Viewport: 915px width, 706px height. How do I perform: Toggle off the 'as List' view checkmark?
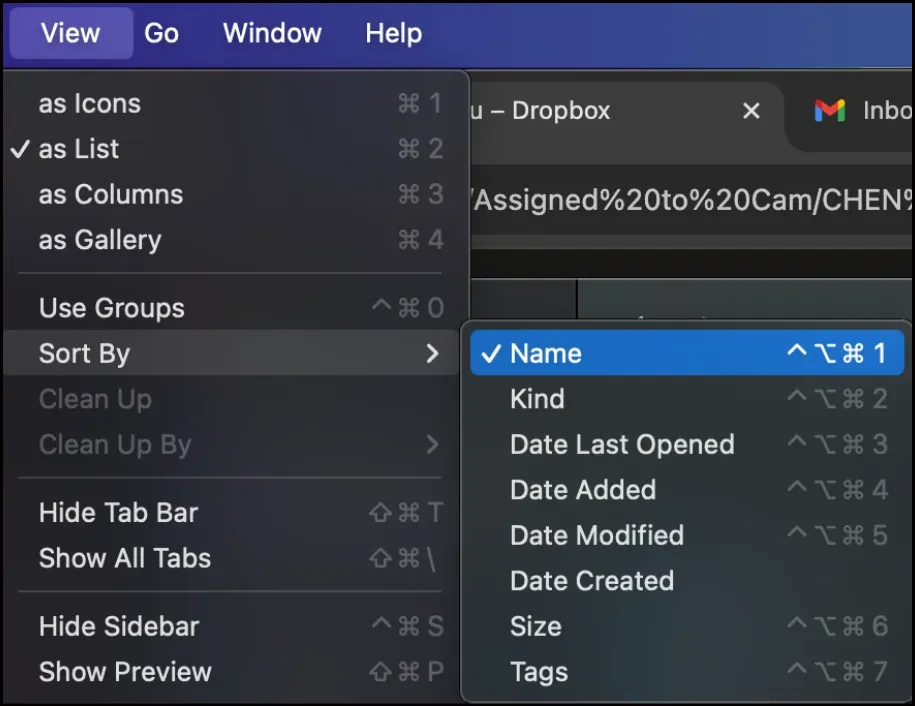pos(79,149)
